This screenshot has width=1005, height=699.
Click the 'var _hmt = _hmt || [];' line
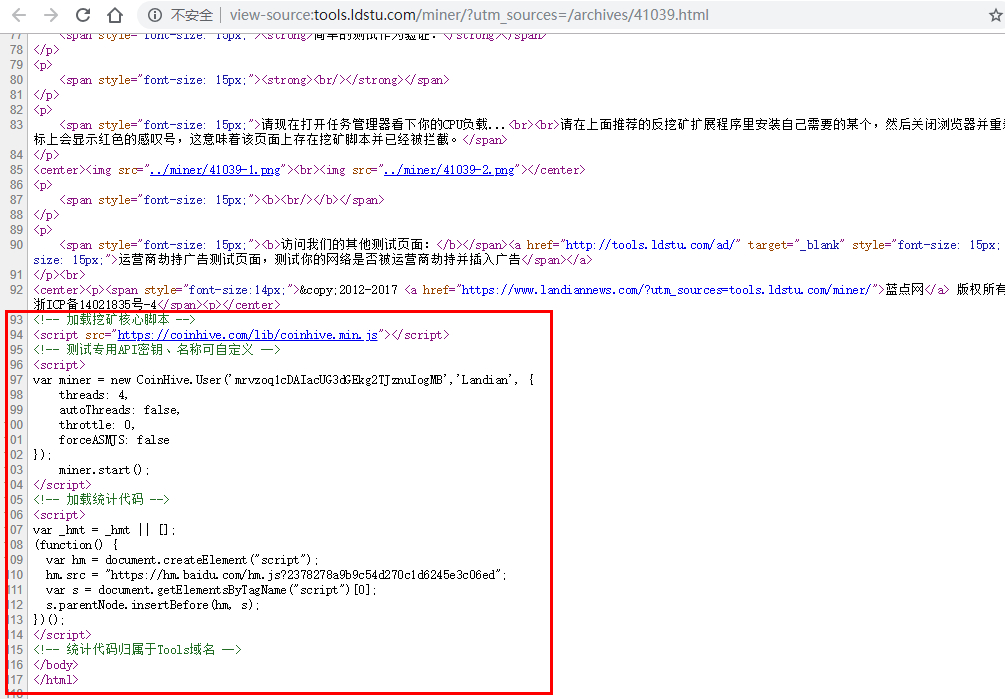pyautogui.click(x=104, y=530)
